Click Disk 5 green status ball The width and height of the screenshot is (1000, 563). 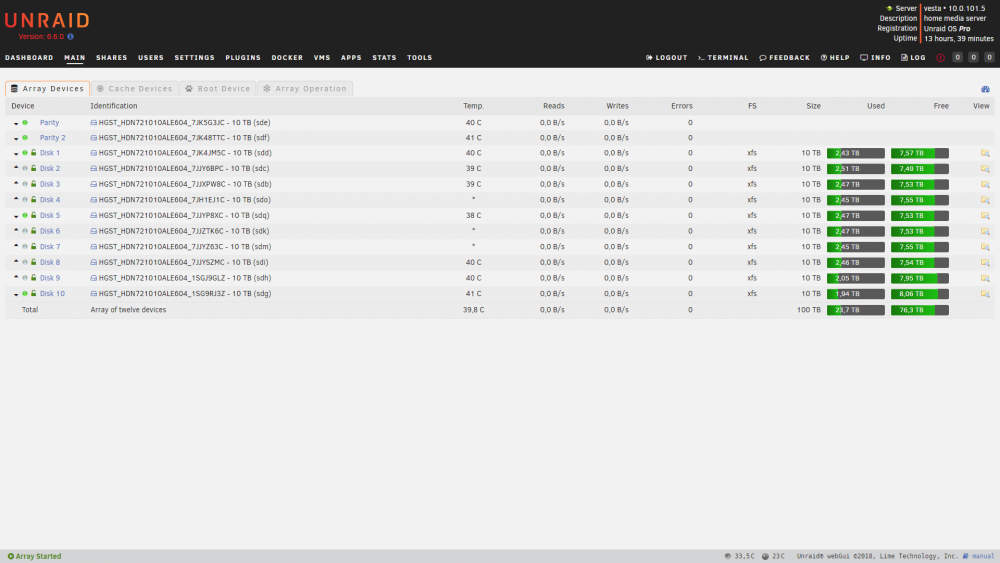[25, 216]
